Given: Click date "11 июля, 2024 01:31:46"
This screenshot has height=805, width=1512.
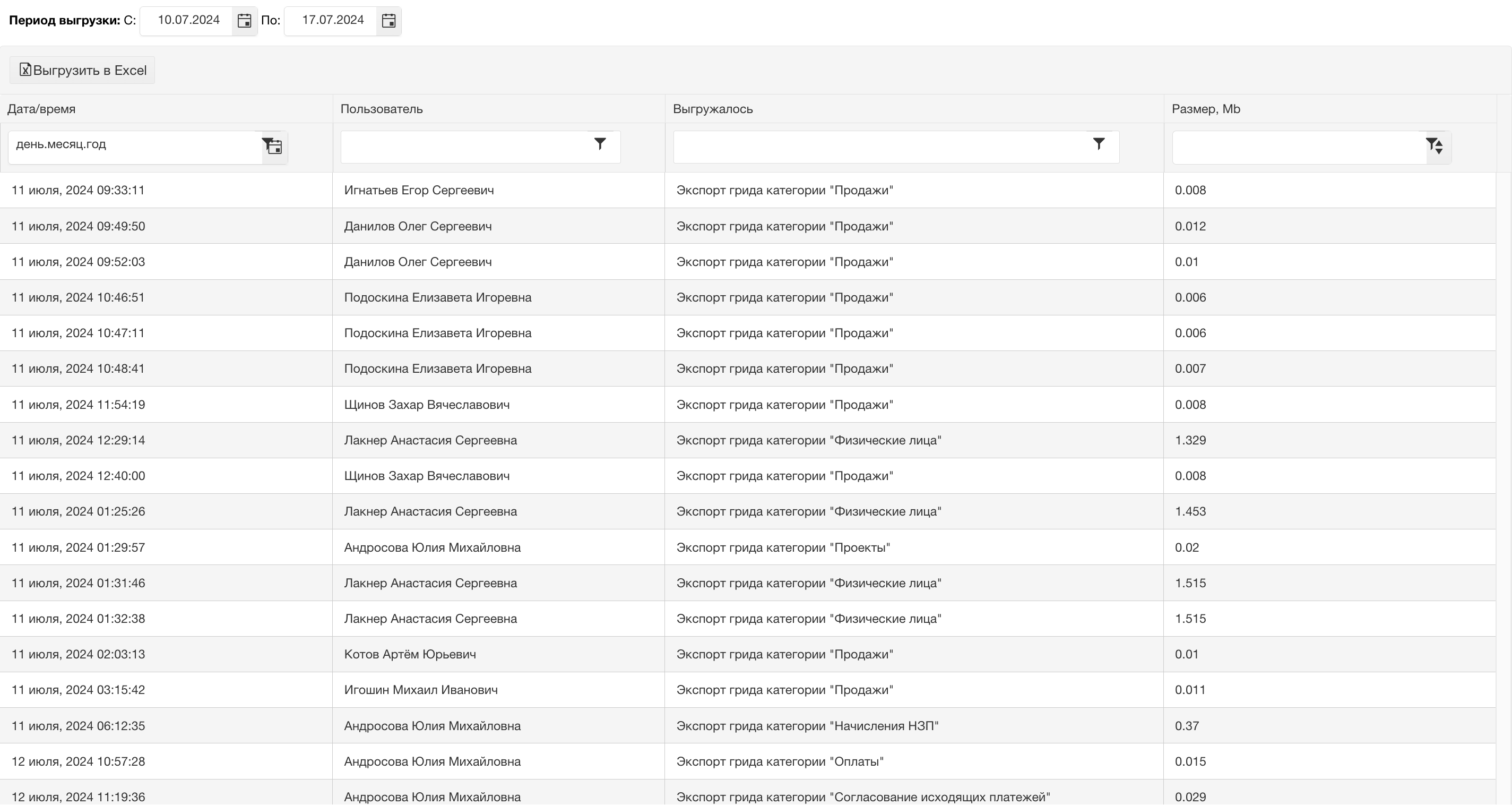Looking at the screenshot, I should click(x=78, y=583).
